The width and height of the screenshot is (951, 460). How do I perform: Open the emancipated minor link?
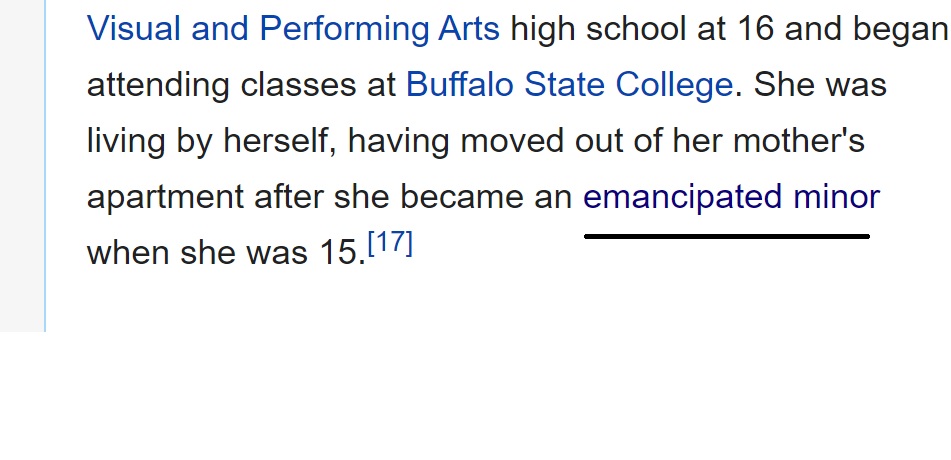coord(731,197)
